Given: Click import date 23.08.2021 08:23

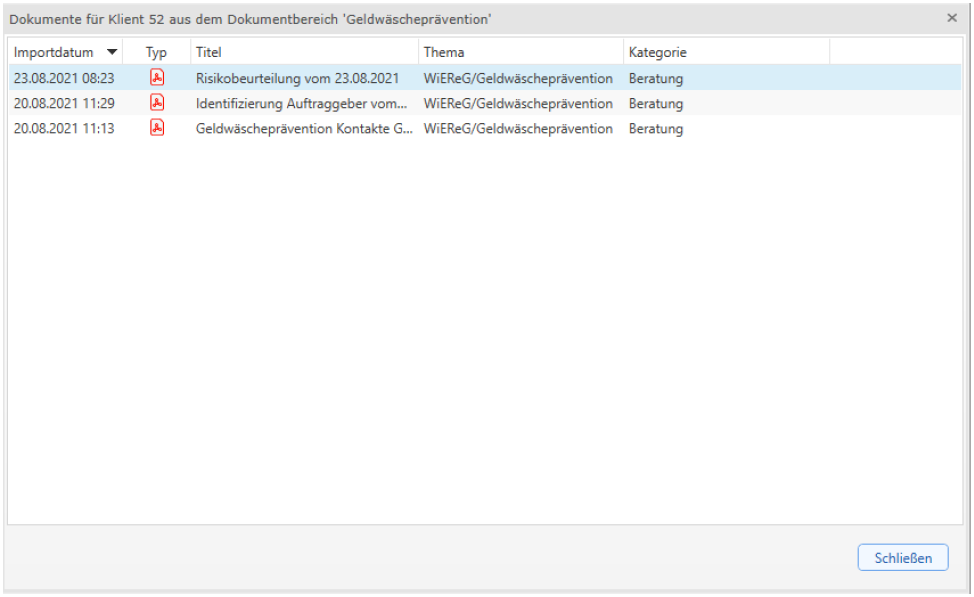Looking at the screenshot, I should (x=64, y=78).
